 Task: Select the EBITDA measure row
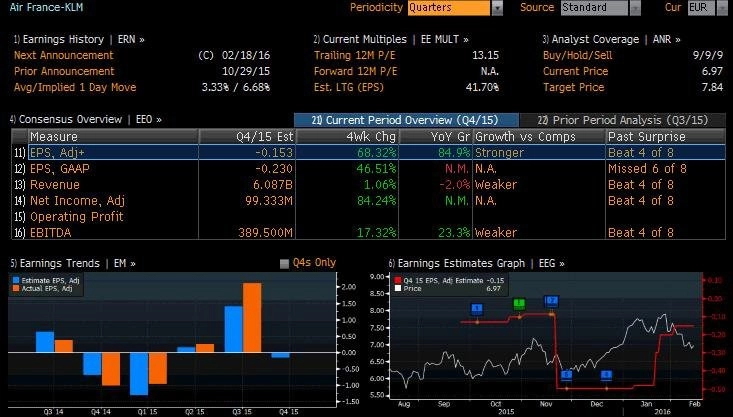coord(368,232)
